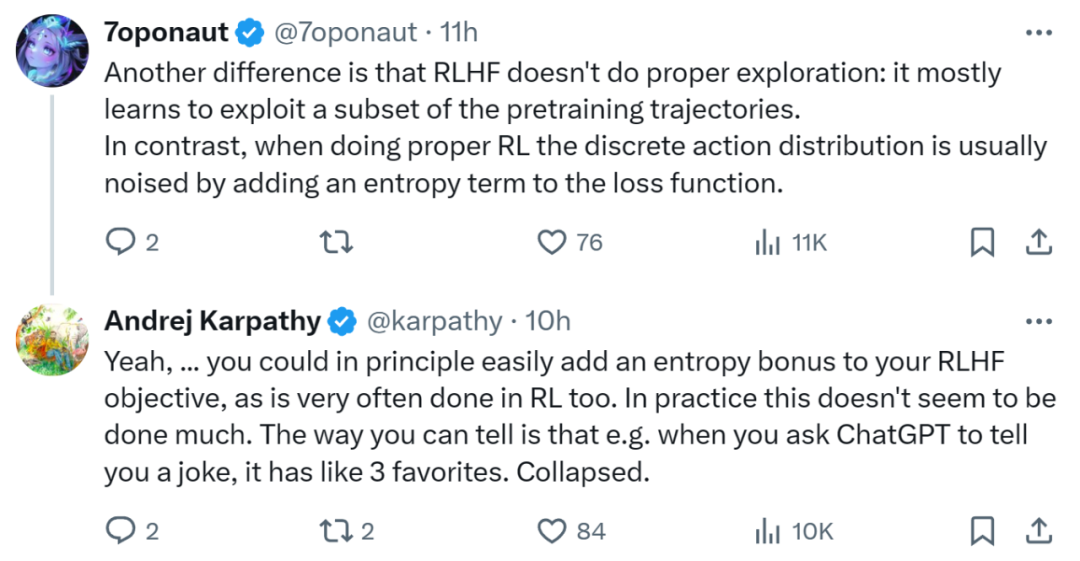Bookmark Andrej Karpathy's tweet

coord(982,531)
